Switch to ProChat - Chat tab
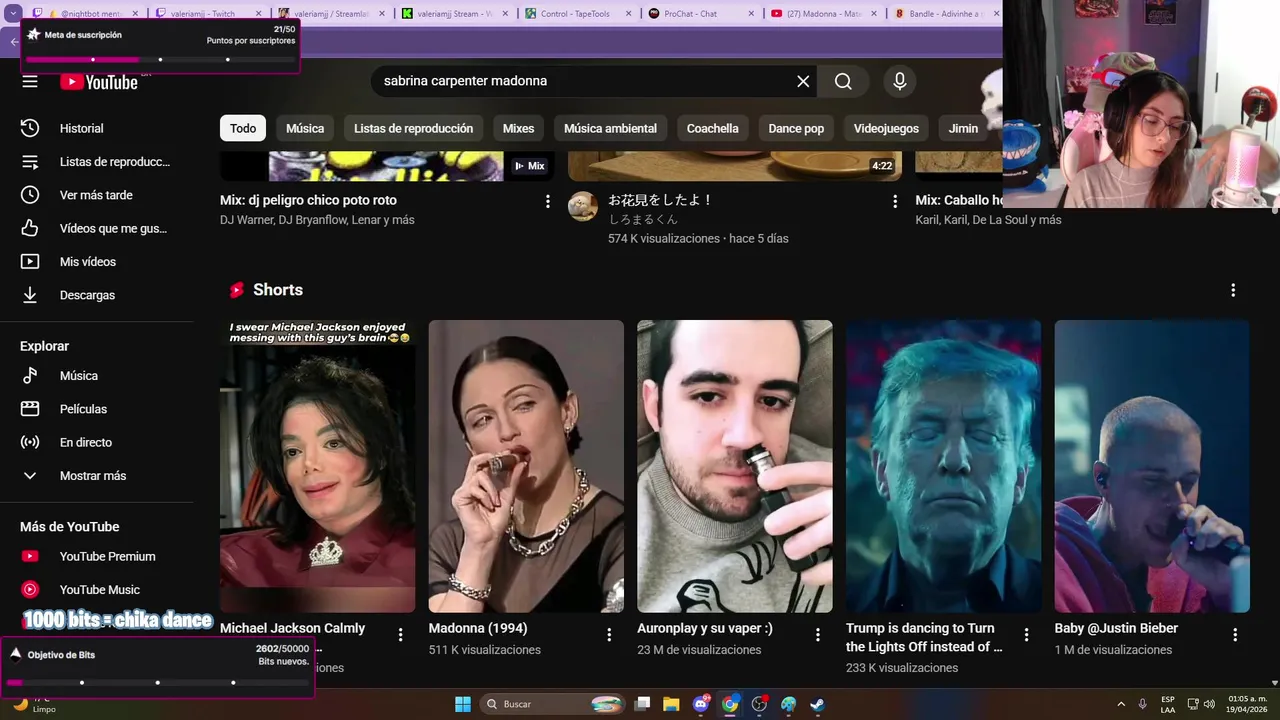The width and height of the screenshot is (1280, 720). [x=699, y=14]
